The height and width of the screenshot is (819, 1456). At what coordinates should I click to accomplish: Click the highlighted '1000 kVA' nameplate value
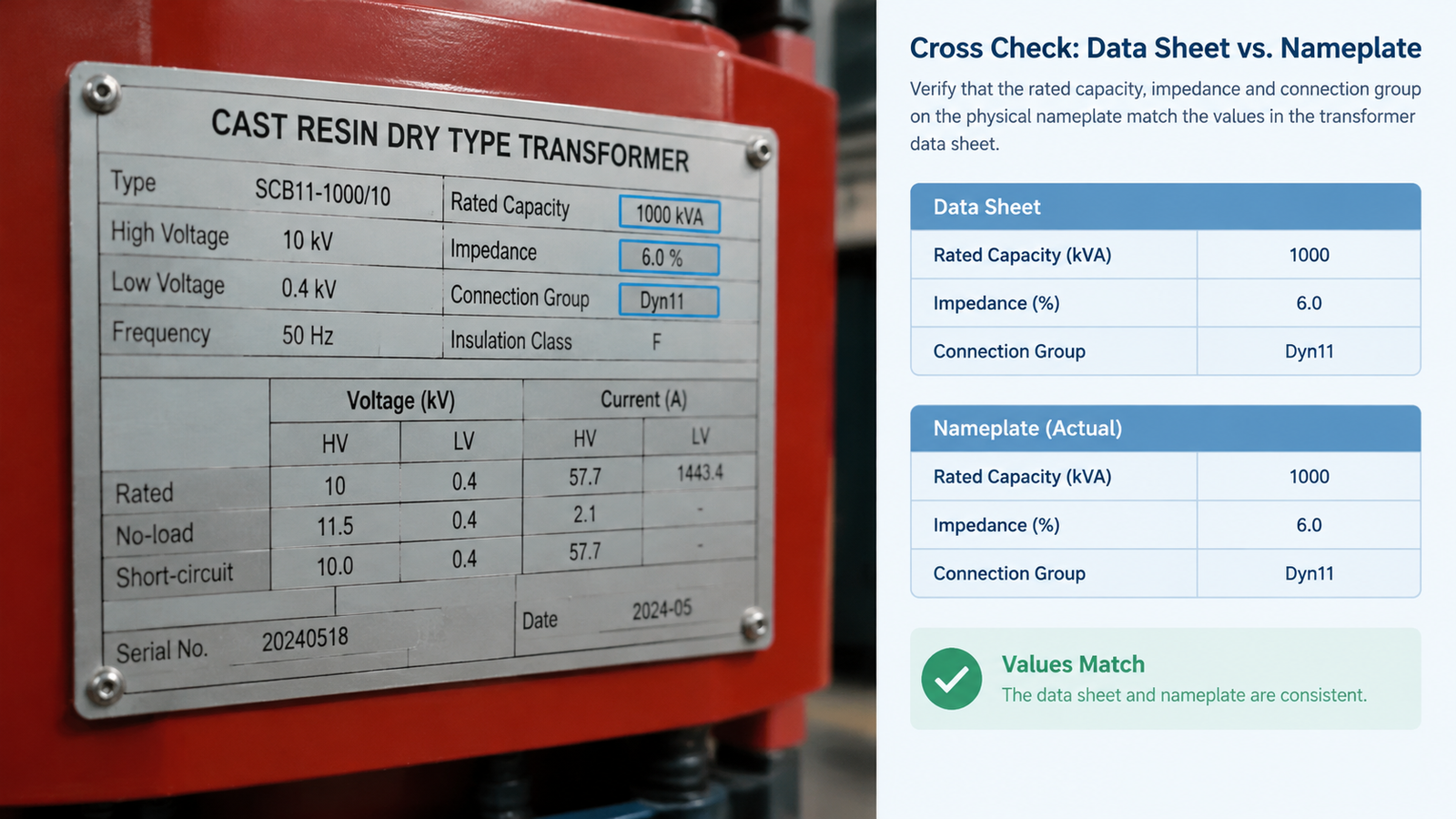point(670,215)
